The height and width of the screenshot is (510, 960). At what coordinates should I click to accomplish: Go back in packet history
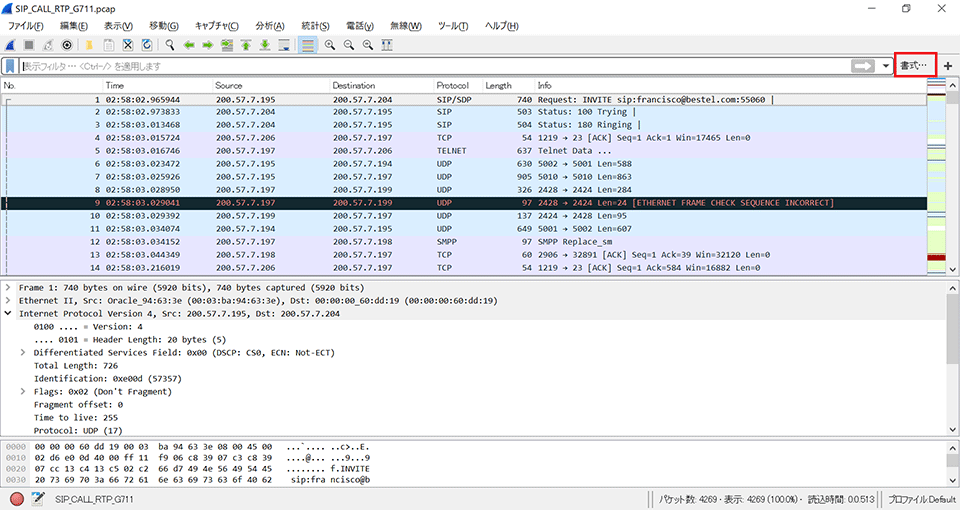click(189, 45)
